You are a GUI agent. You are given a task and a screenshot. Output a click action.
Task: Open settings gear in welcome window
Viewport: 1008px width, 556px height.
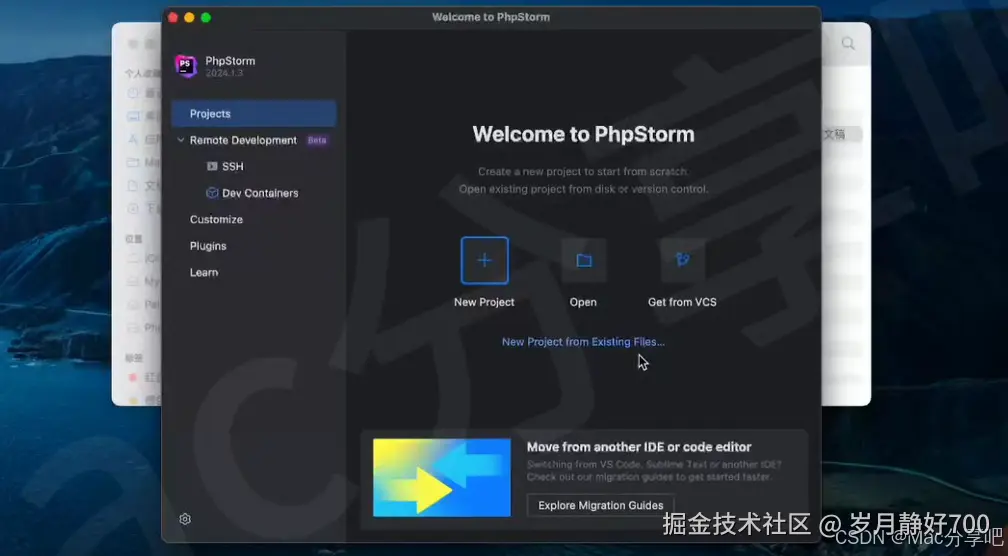click(x=185, y=519)
